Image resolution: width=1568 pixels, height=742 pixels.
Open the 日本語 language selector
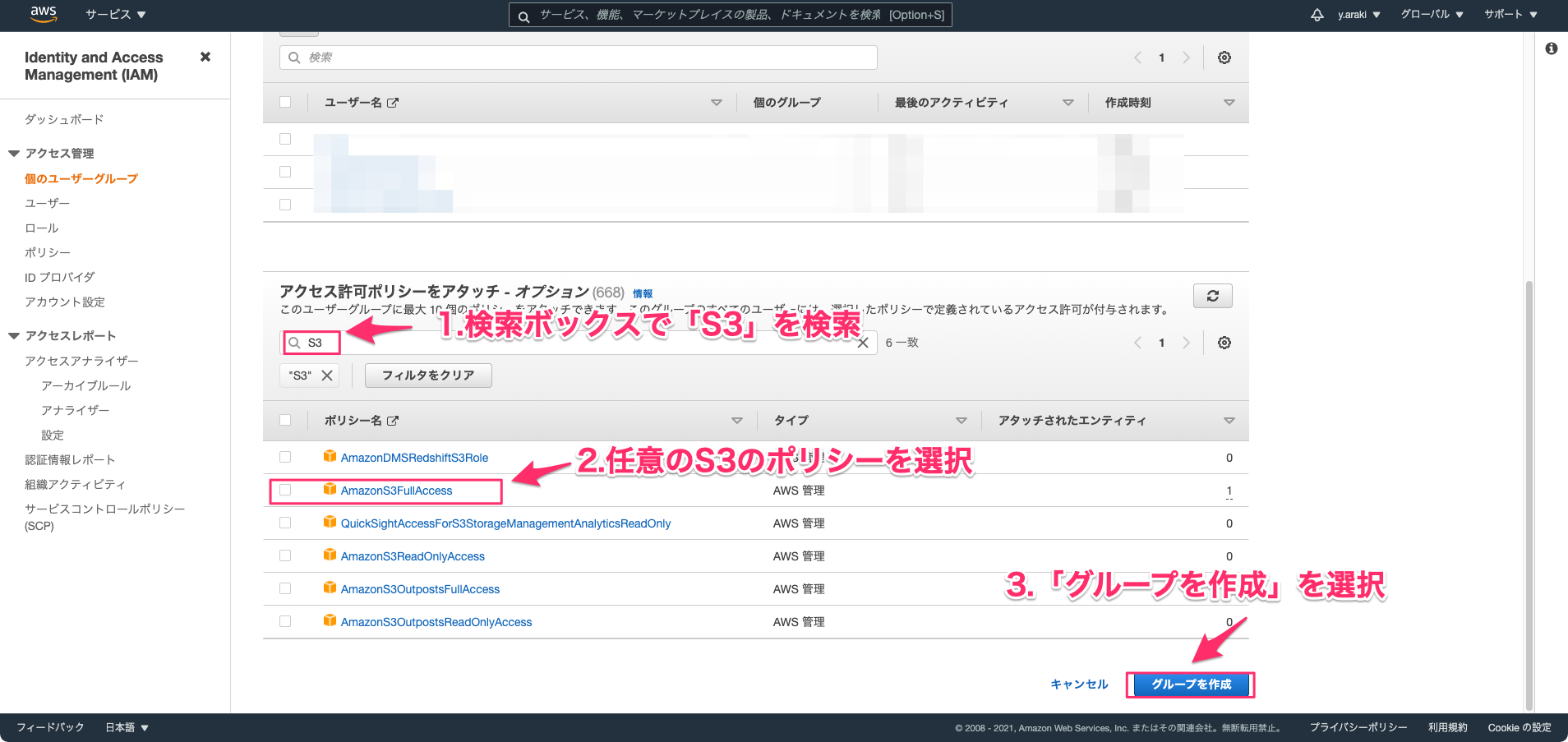(x=127, y=727)
